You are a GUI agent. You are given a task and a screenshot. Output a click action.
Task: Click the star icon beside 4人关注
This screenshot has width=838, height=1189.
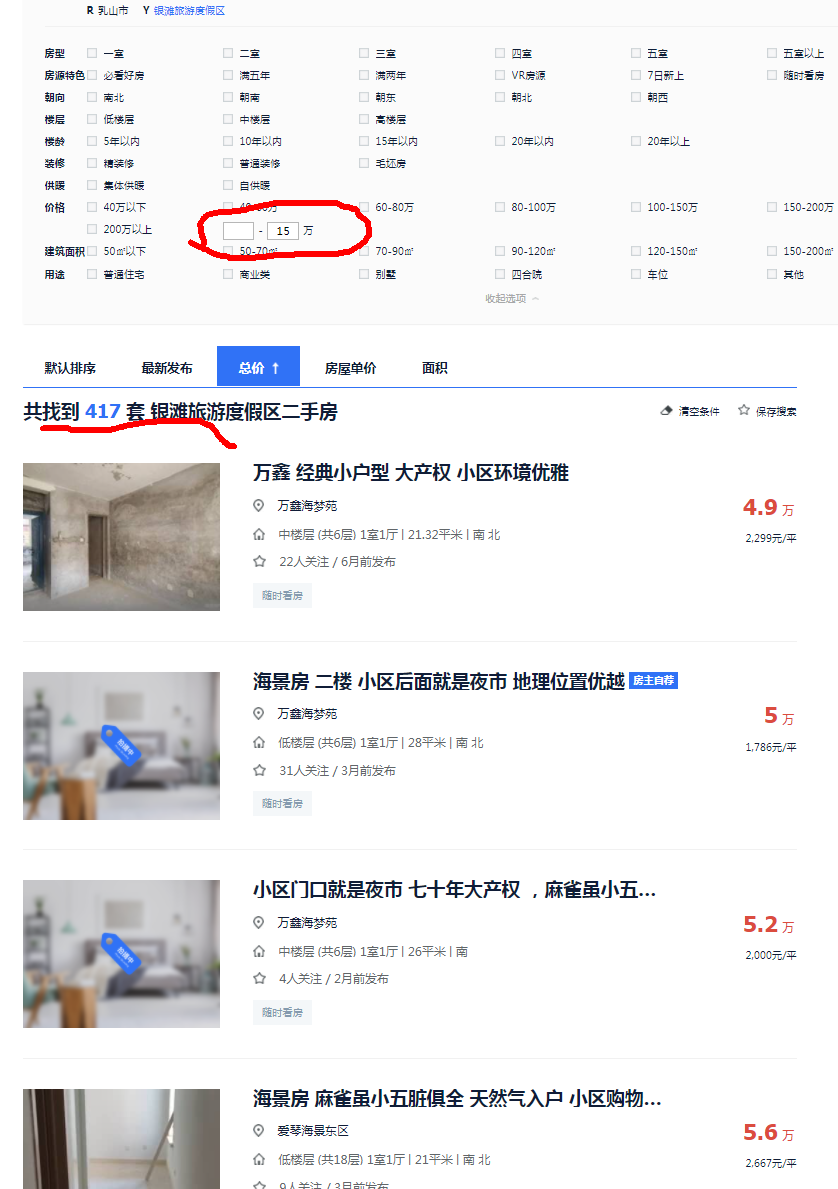(x=259, y=979)
